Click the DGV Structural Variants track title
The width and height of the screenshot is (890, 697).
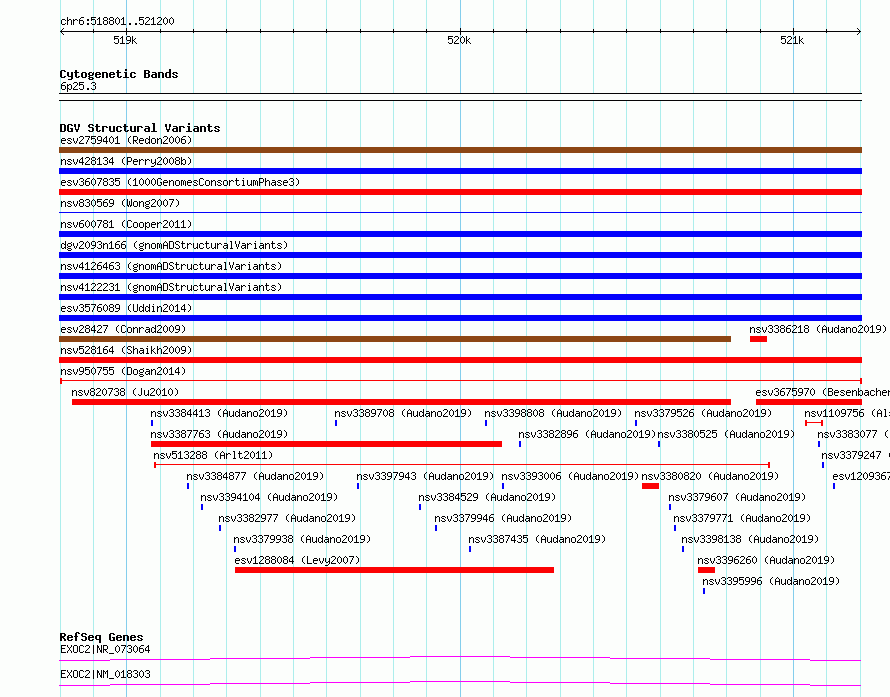[x=140, y=128]
